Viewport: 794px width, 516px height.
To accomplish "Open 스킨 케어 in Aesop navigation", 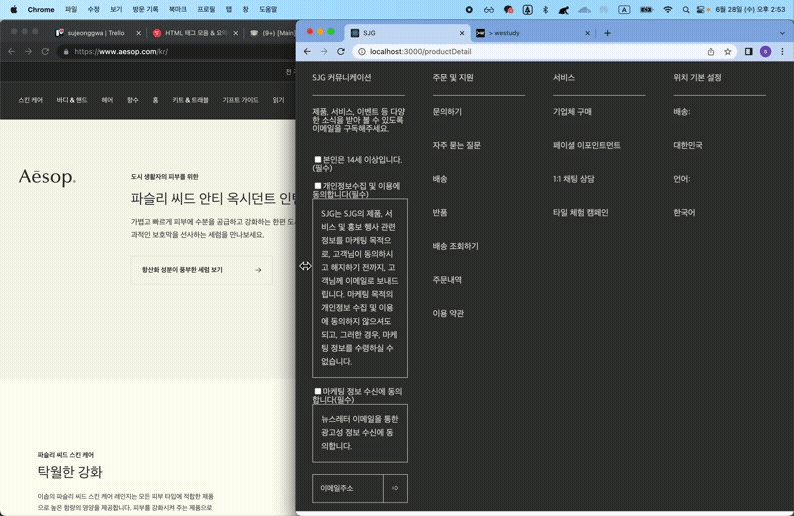I will pos(30,100).
